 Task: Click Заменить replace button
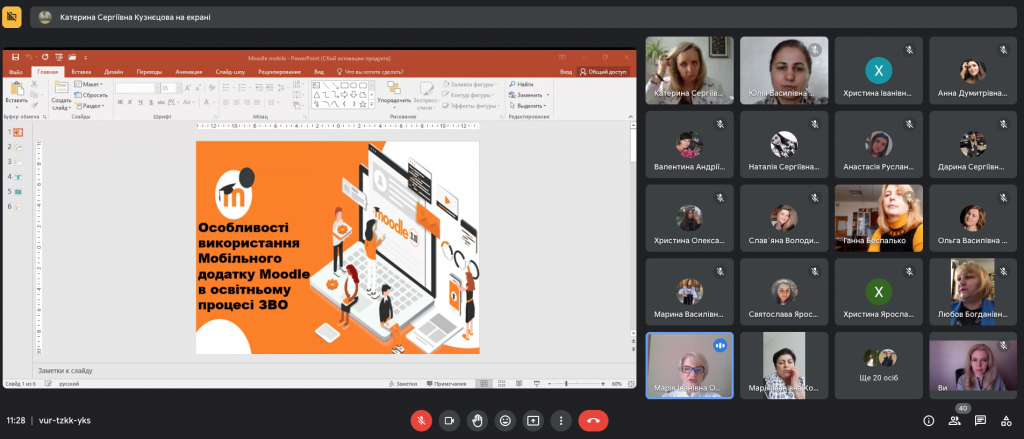click(529, 95)
